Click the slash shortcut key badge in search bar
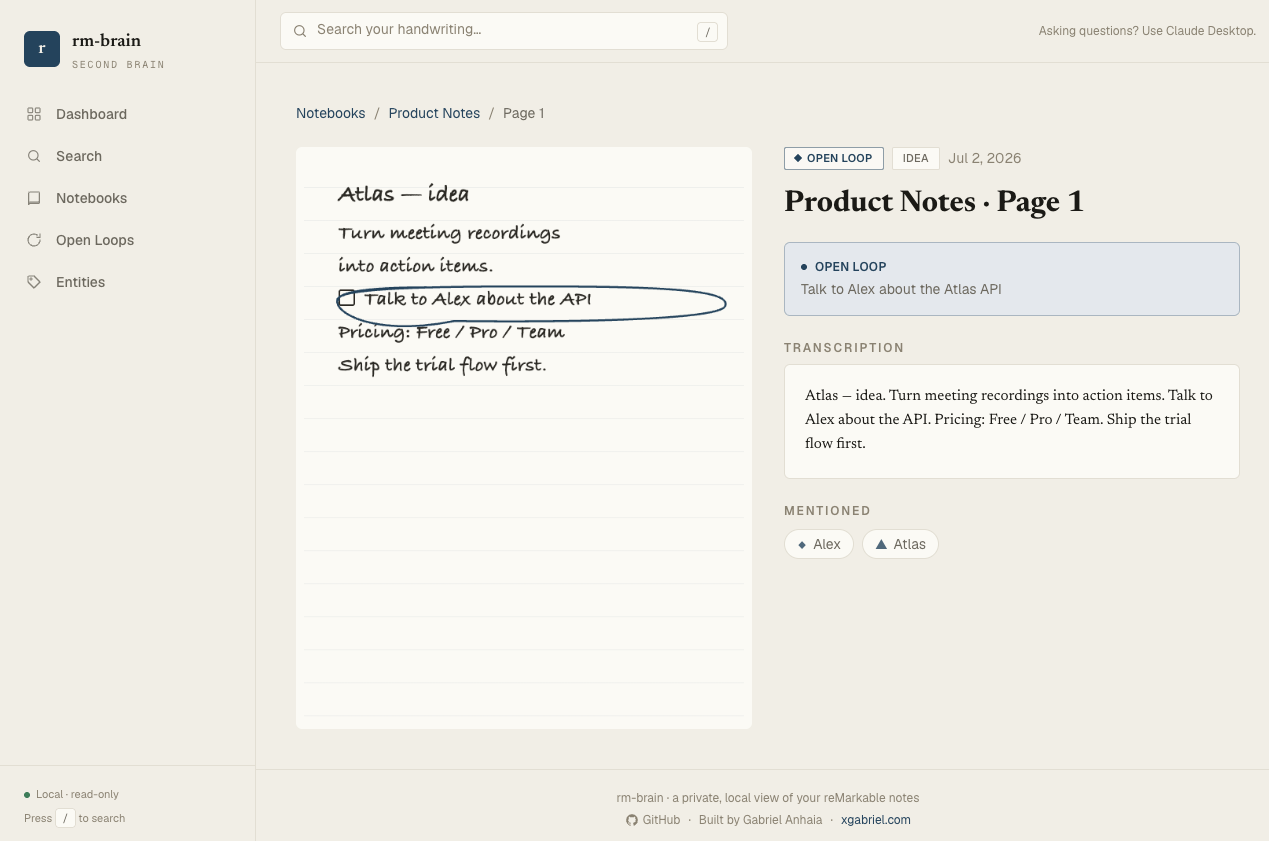 (x=707, y=32)
